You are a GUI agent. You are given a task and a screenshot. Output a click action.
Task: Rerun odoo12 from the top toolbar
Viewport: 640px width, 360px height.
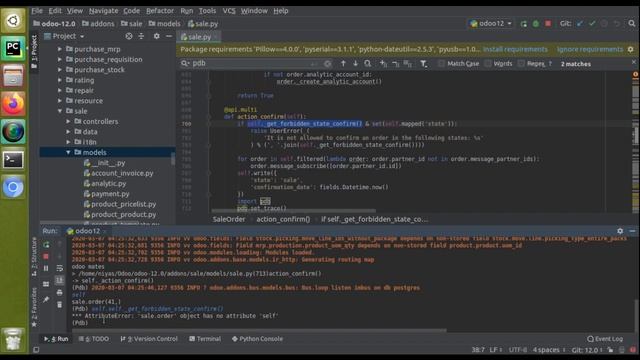(524, 24)
